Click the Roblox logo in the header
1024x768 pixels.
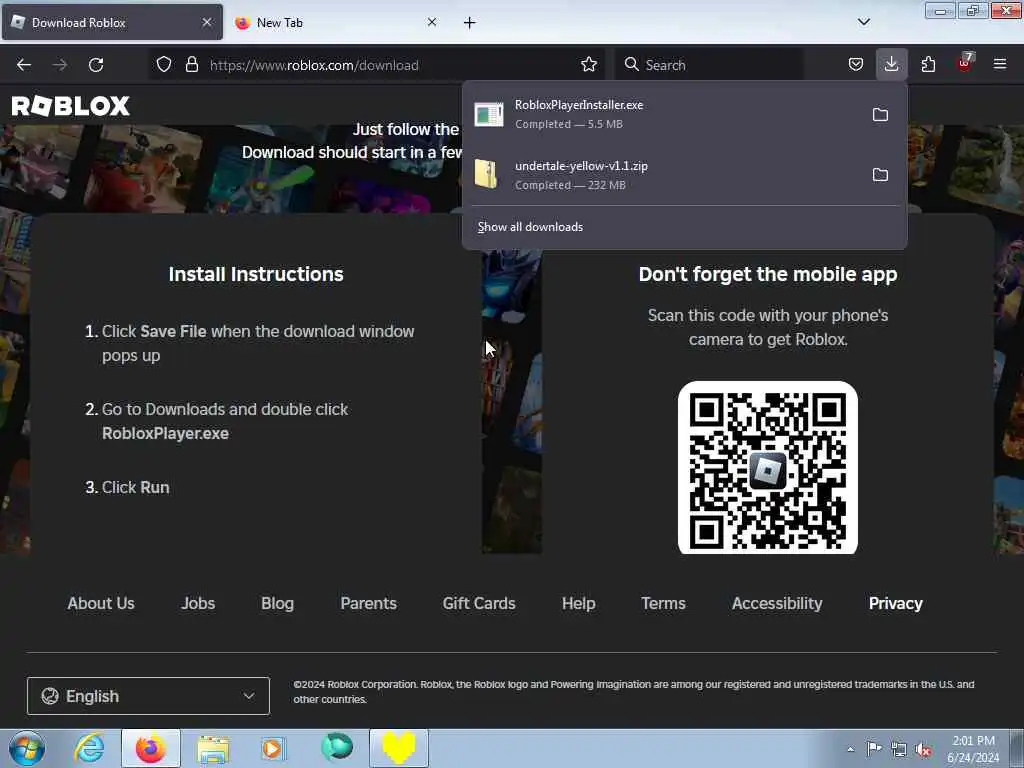(71, 106)
